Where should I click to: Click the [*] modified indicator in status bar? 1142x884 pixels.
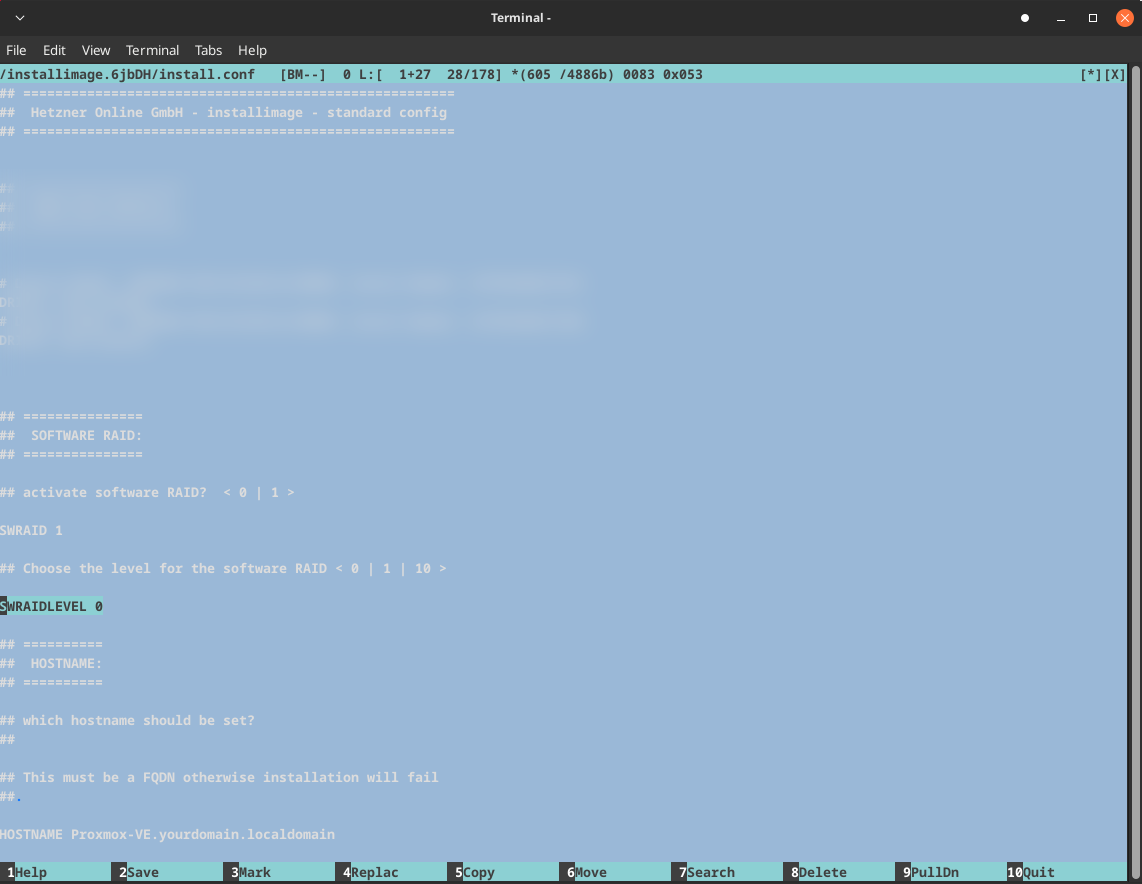[1091, 75]
